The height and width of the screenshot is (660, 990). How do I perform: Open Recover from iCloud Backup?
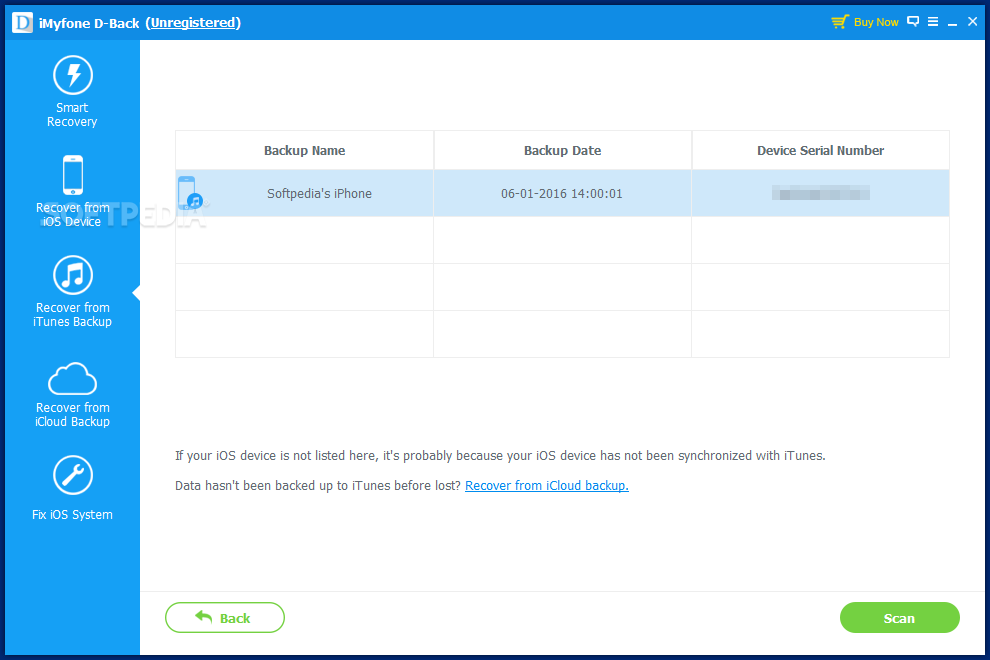point(73,395)
